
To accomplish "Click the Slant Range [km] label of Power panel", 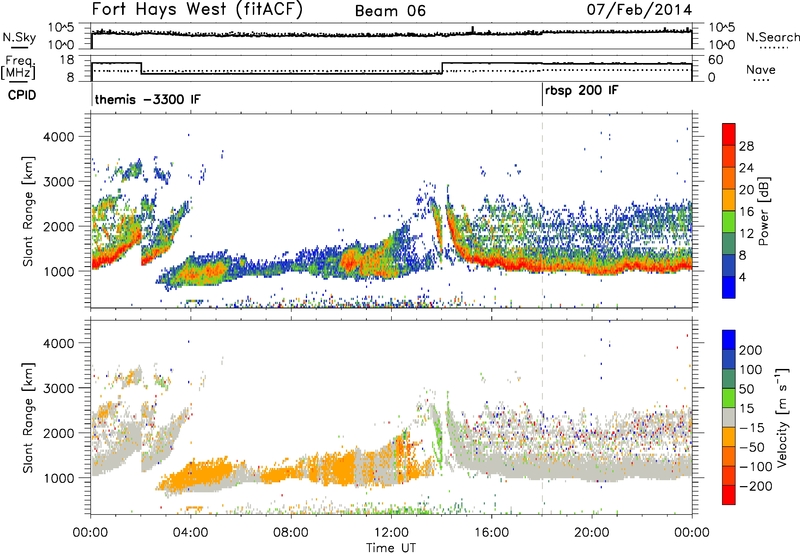I will click(28, 211).
